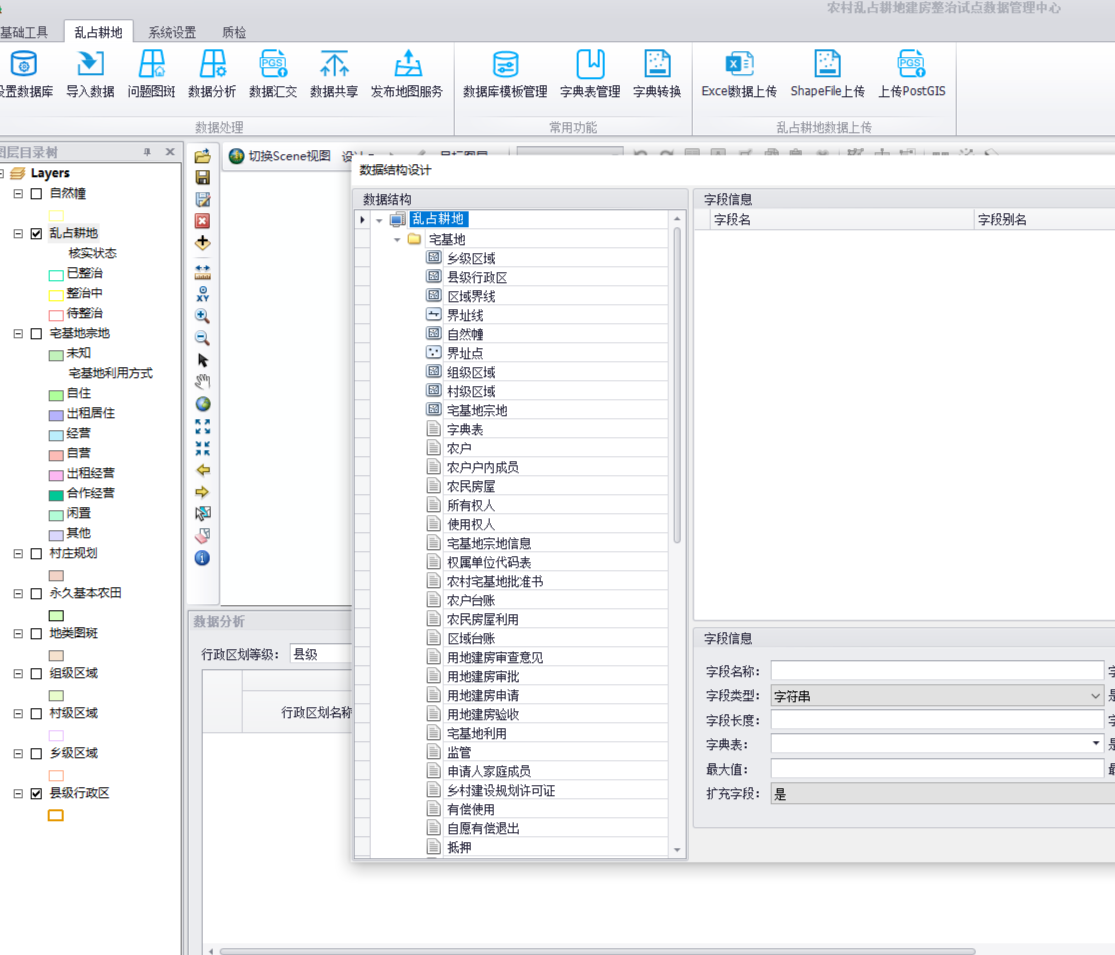The height and width of the screenshot is (955, 1115).
Task: Start Excel数据上传 upload
Action: 739,74
